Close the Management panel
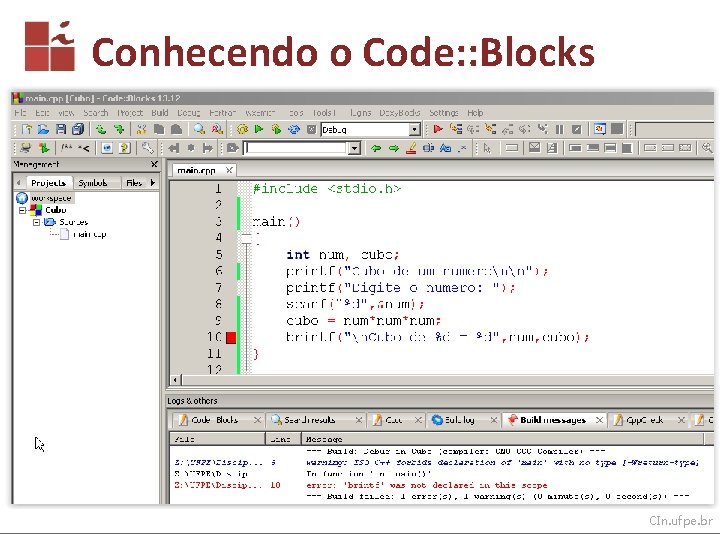720x540 pixels. coord(154,164)
